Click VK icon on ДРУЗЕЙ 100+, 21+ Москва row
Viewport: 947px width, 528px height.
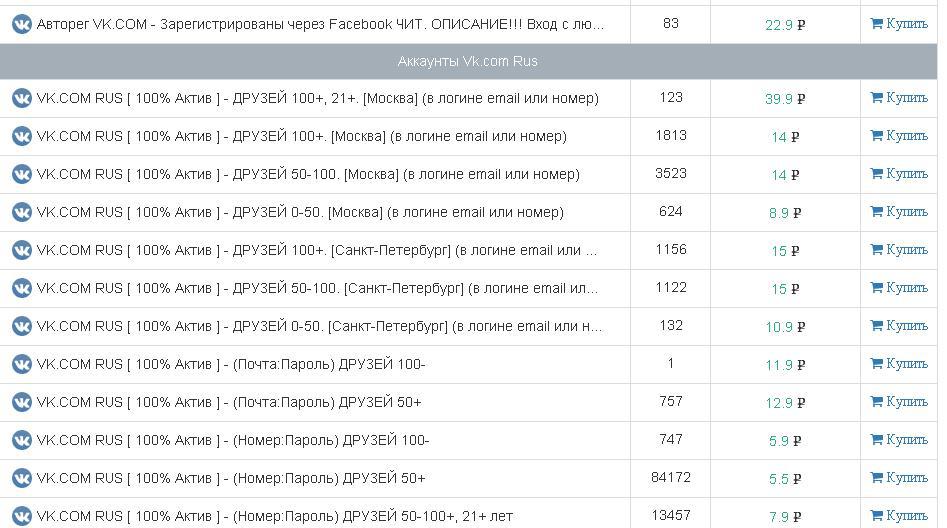pyautogui.click(x=21, y=98)
